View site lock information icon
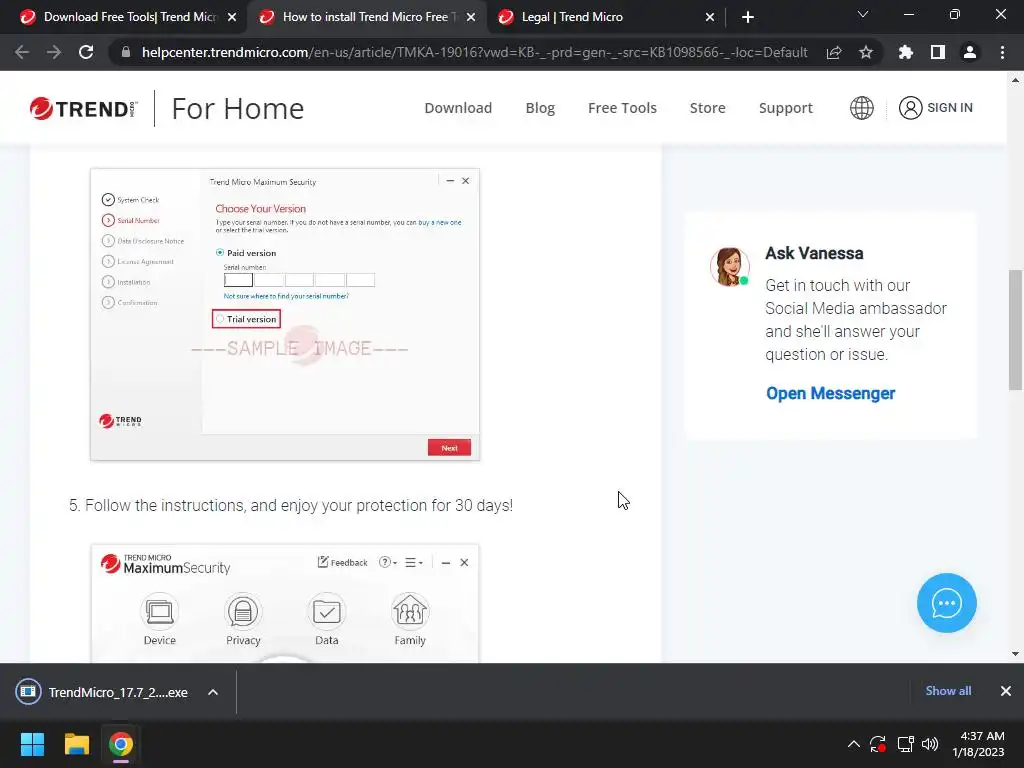 pyautogui.click(x=126, y=52)
